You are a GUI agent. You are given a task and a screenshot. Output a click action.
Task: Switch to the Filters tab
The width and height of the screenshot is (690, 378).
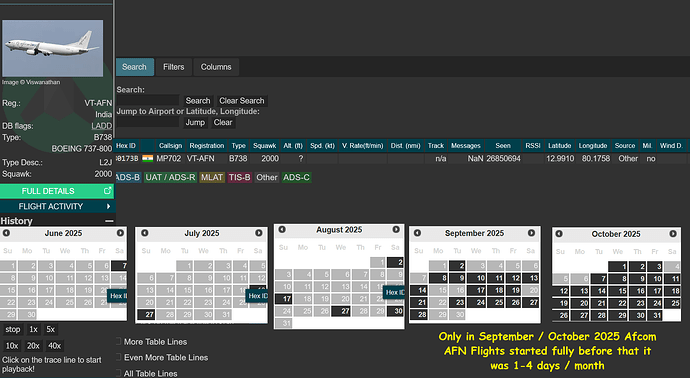click(173, 67)
